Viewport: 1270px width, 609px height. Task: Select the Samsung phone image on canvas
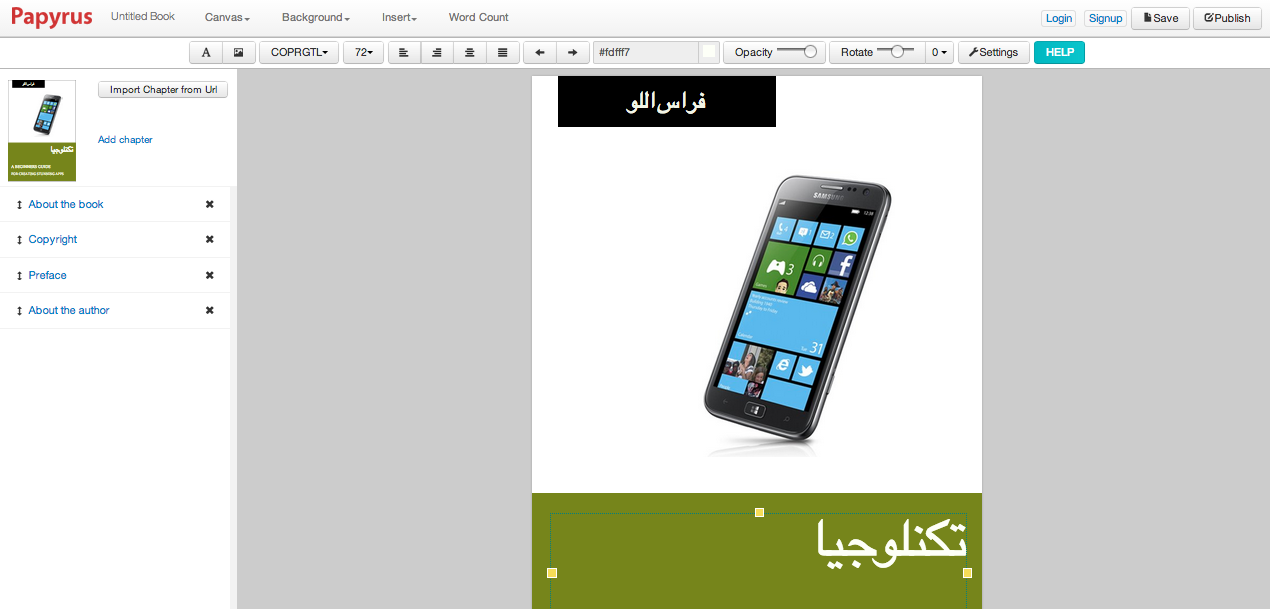point(797,315)
